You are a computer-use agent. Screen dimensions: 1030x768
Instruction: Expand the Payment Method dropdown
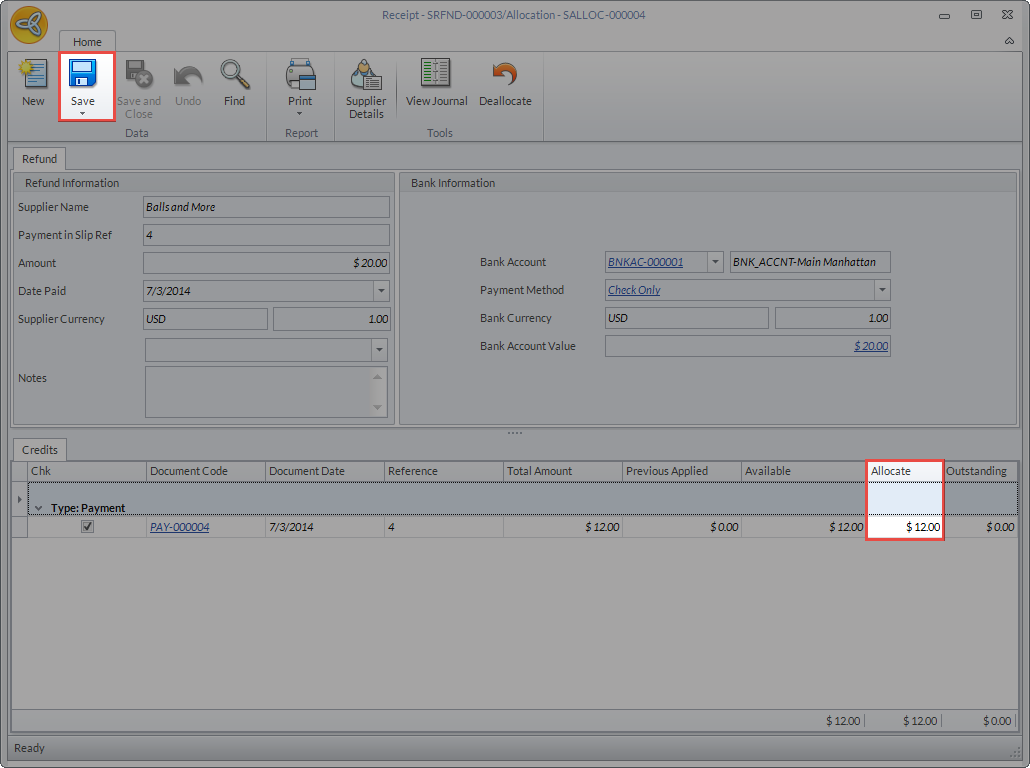pos(882,290)
